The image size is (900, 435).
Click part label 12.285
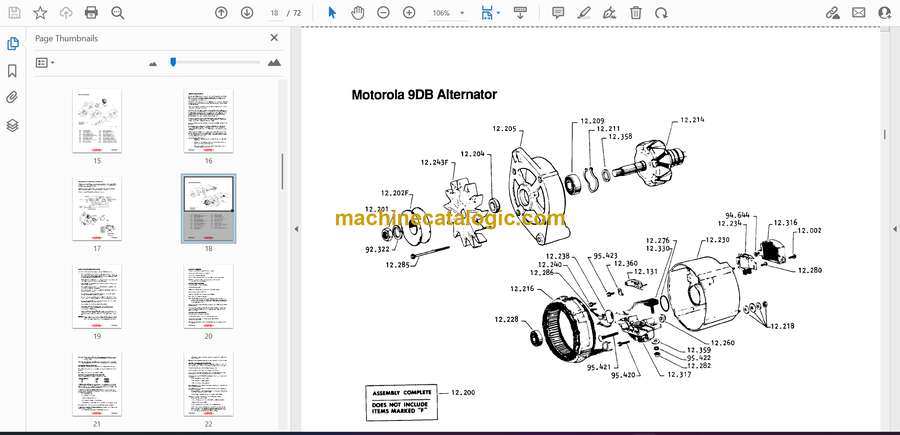(398, 265)
